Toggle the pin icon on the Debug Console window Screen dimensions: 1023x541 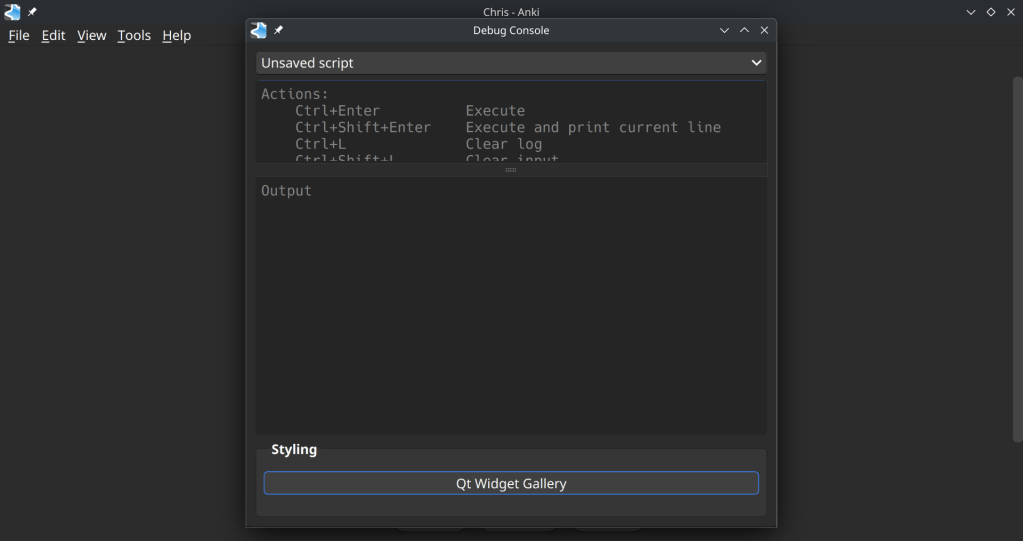pos(279,30)
